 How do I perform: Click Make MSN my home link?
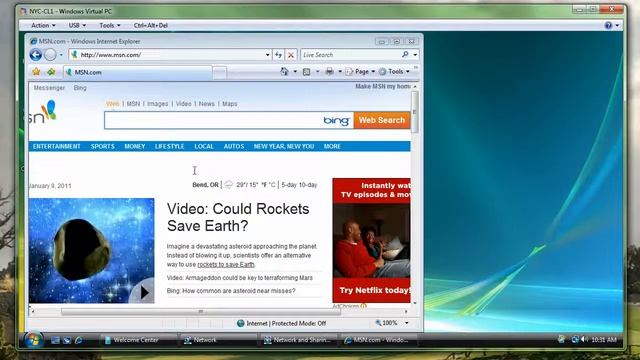[x=383, y=87]
